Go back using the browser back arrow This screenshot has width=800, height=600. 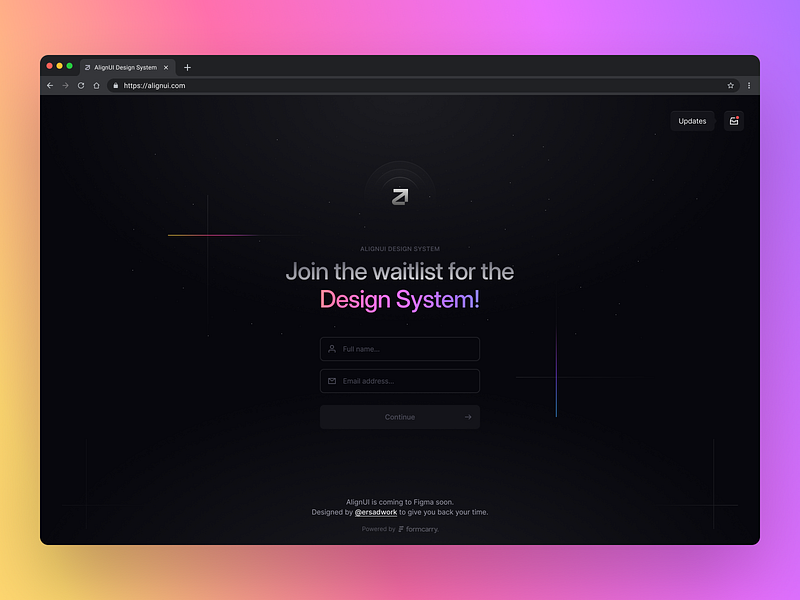tap(50, 85)
